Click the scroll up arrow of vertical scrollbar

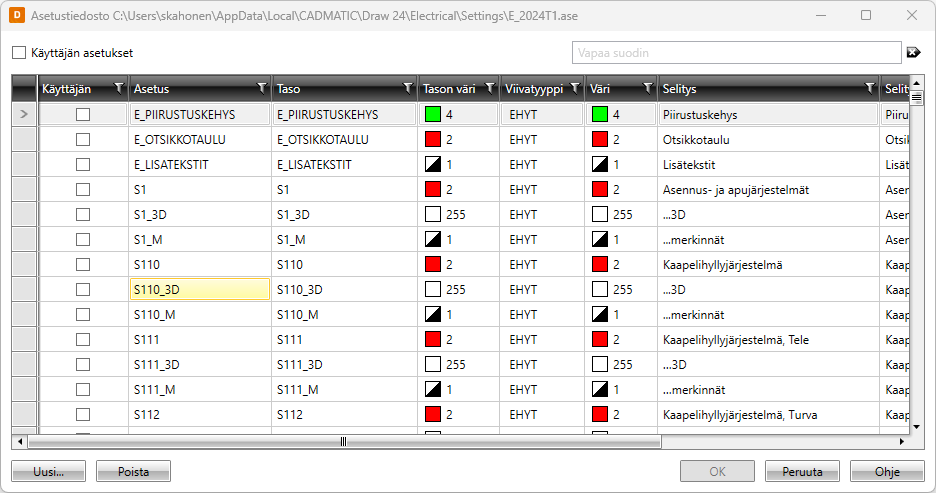[916, 82]
